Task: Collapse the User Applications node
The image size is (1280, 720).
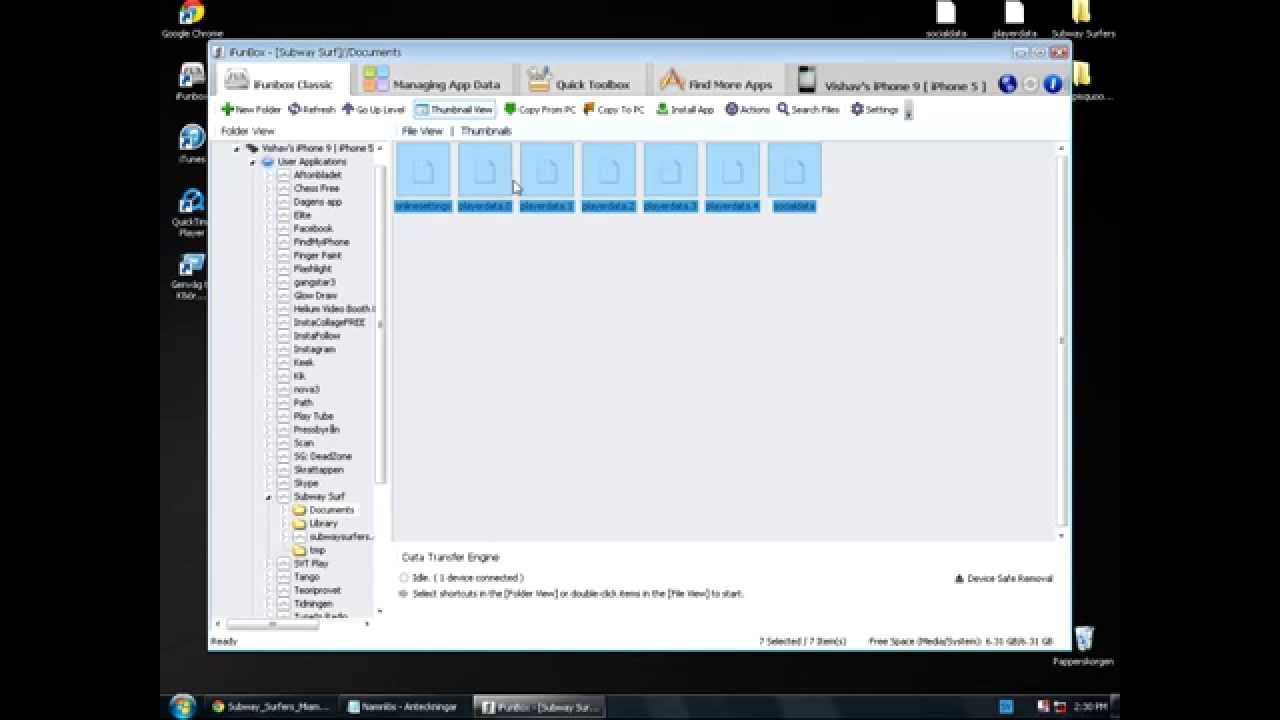Action: (252, 162)
